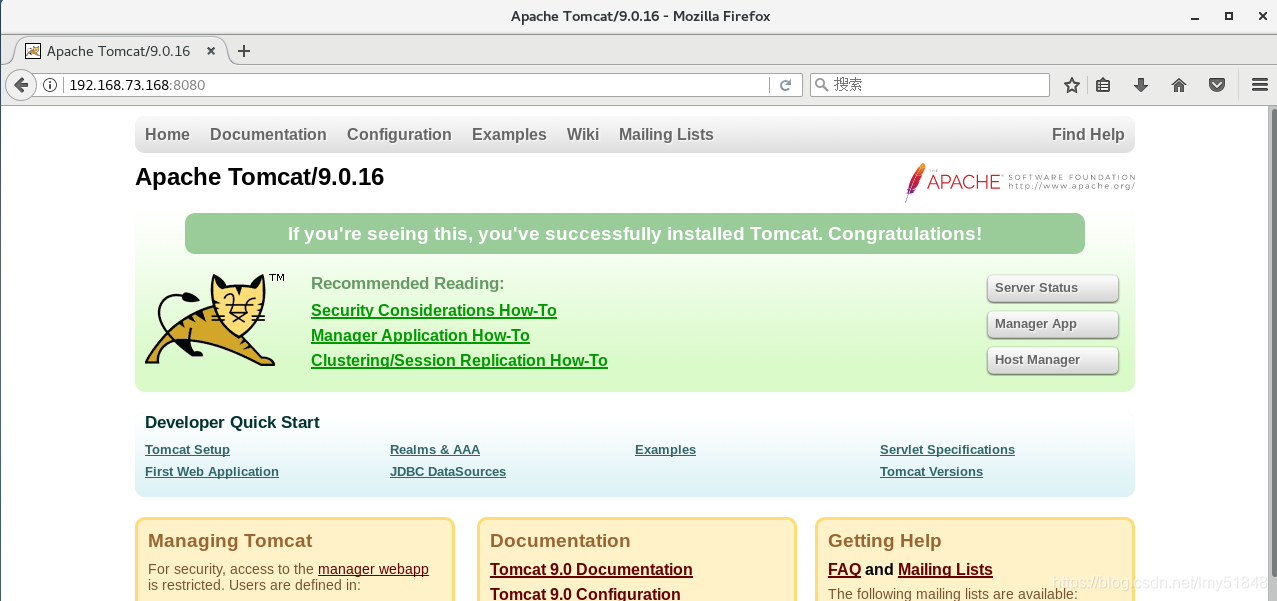Minimize the Firefox window

coord(1195,16)
